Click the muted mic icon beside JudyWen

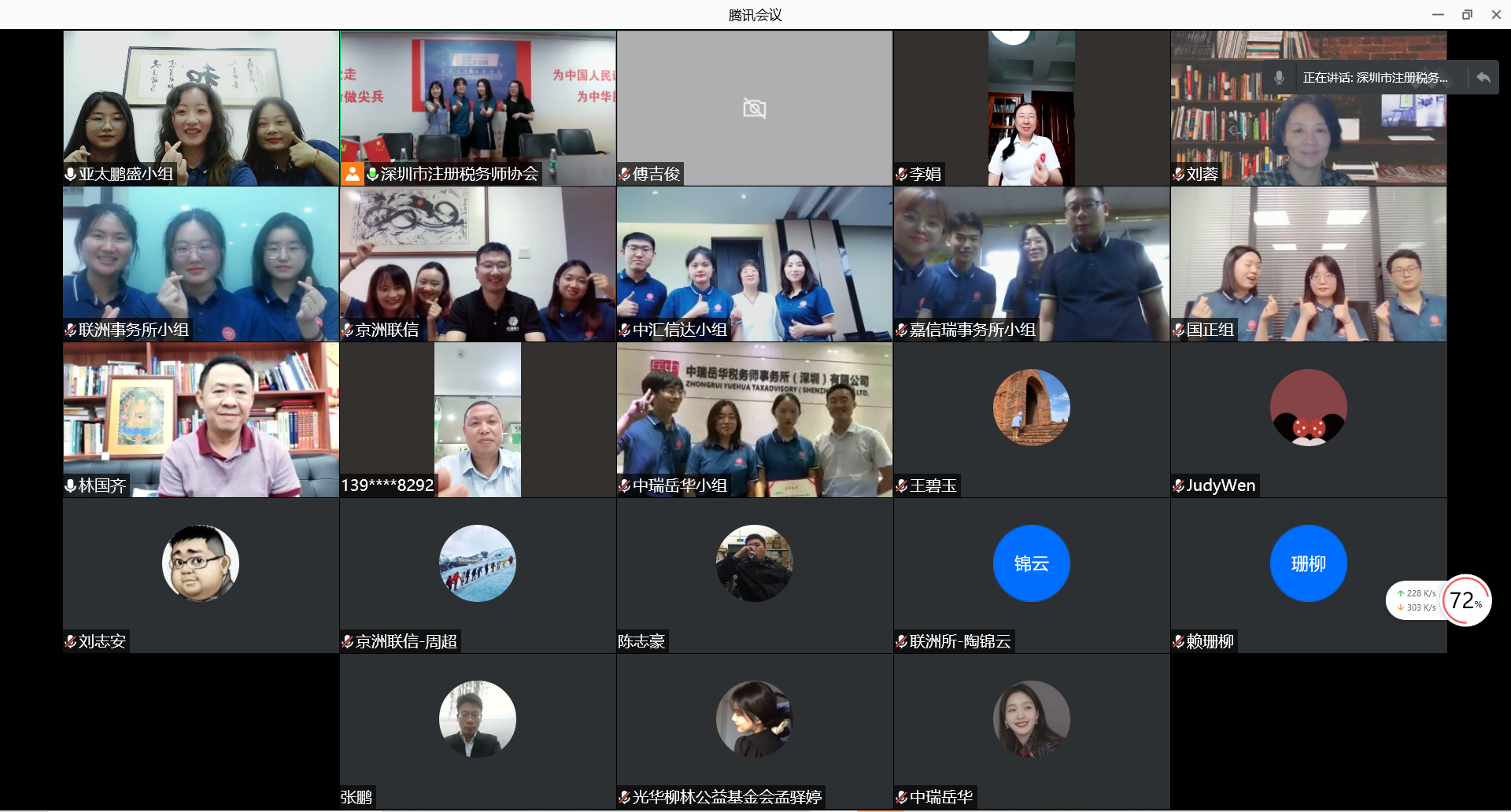pos(1178,486)
